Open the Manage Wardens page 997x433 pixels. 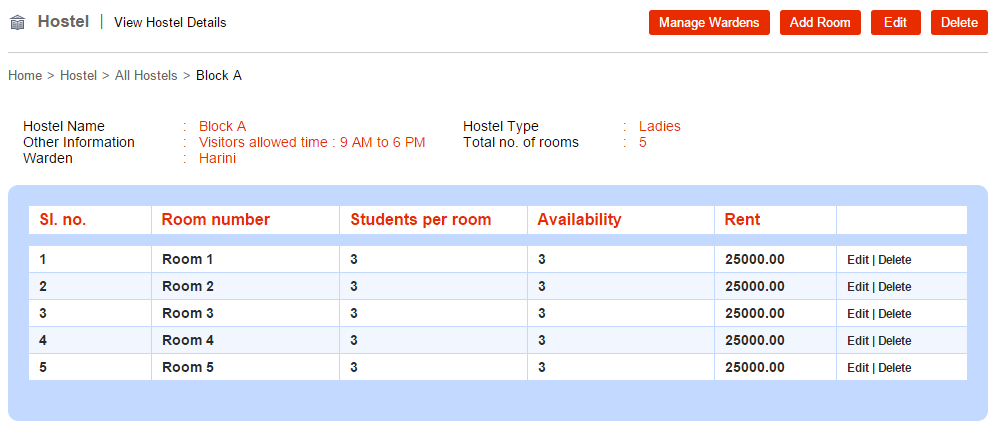[709, 23]
